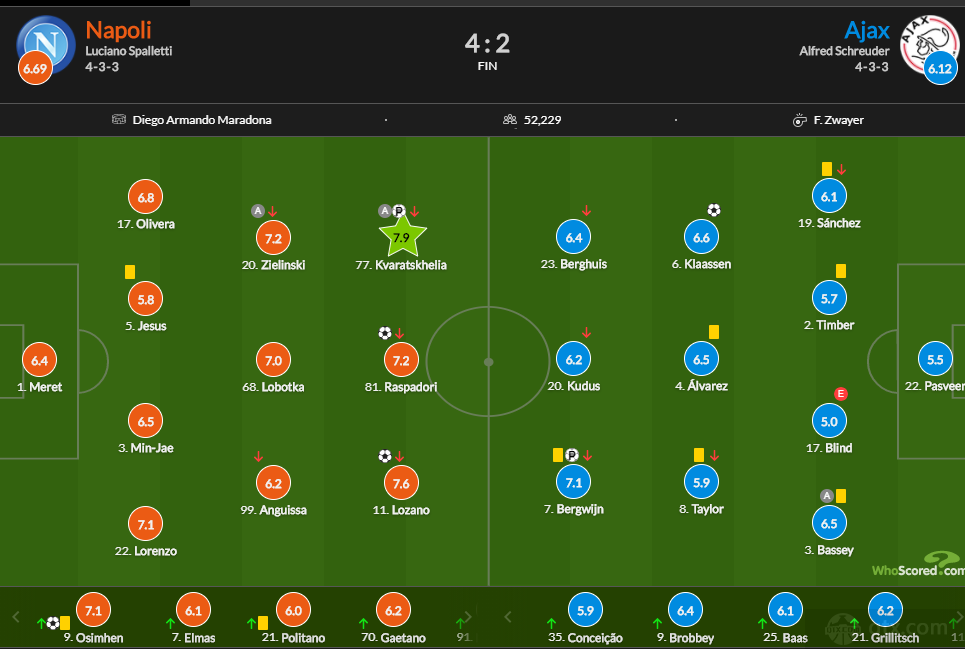Viewport: 965px width, 649px height.
Task: Show next Napoli substitutes with right arrow
Action: (468, 616)
